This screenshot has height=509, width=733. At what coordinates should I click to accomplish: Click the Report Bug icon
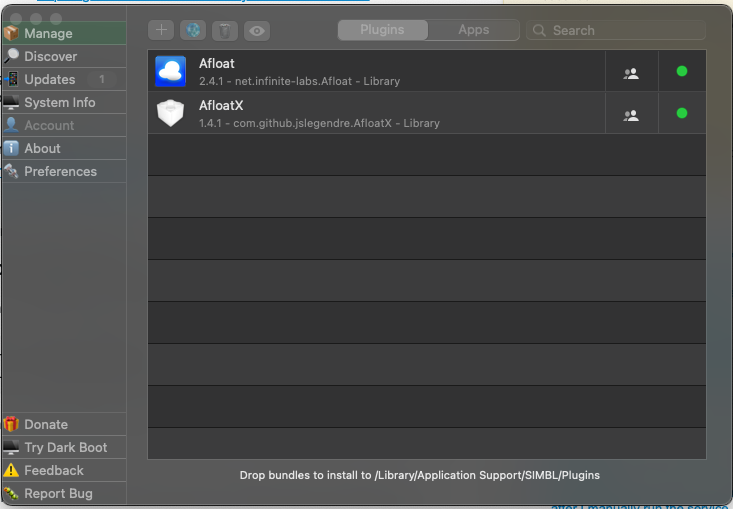point(11,493)
